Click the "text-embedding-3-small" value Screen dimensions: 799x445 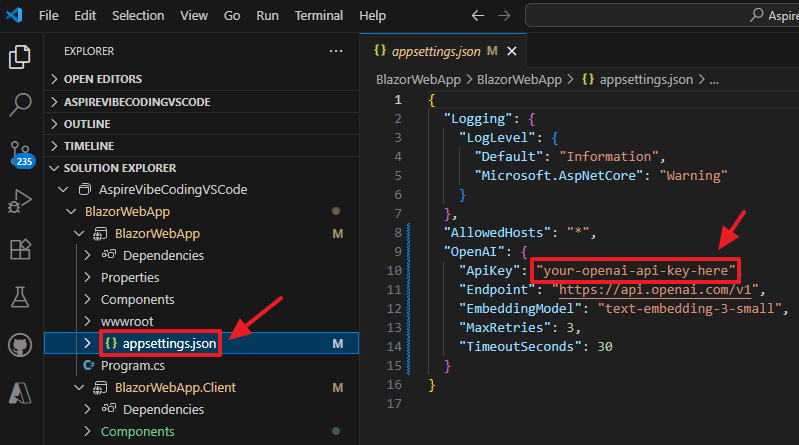tap(689, 308)
